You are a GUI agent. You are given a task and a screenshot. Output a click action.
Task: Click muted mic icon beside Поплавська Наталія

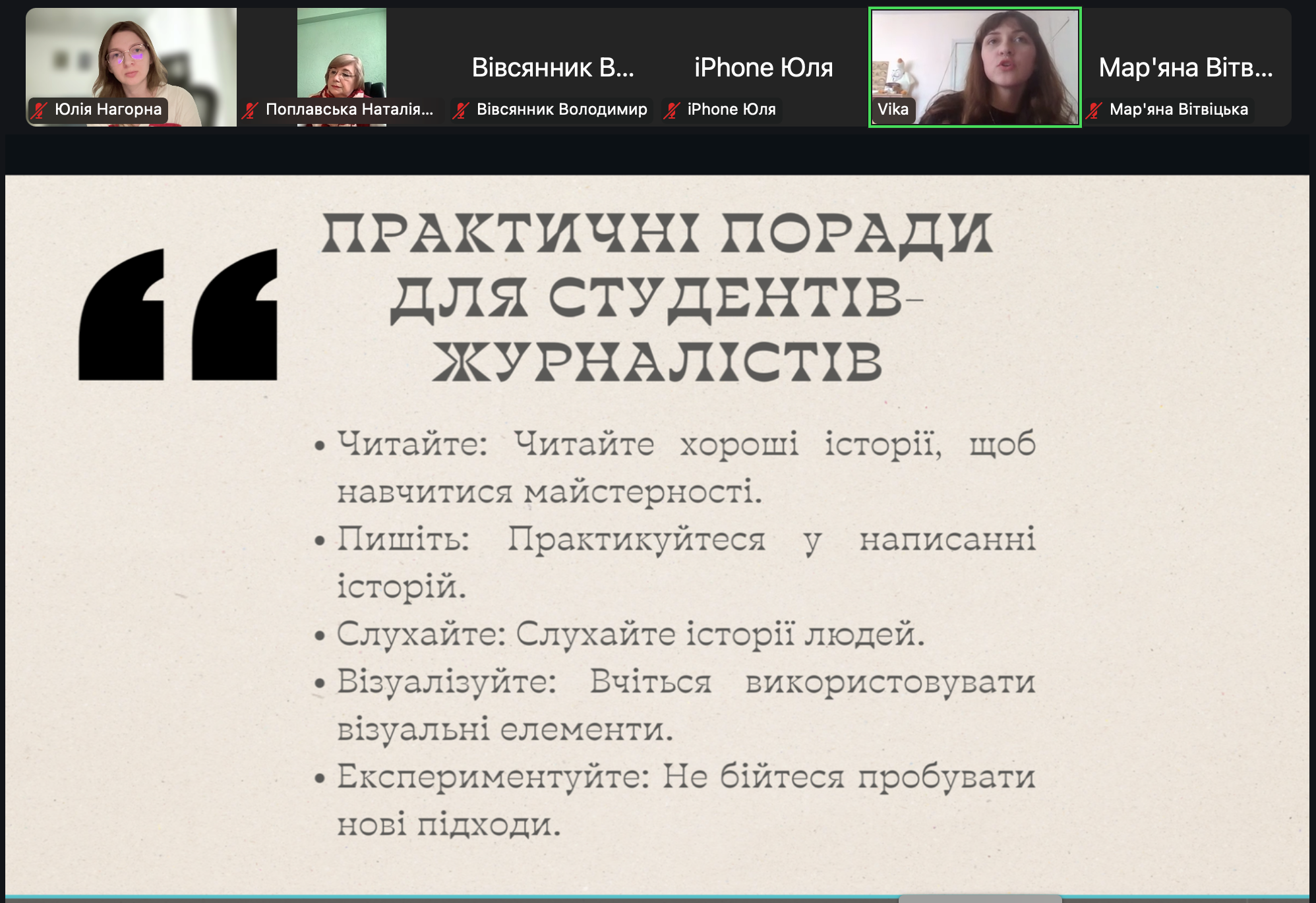[x=250, y=110]
